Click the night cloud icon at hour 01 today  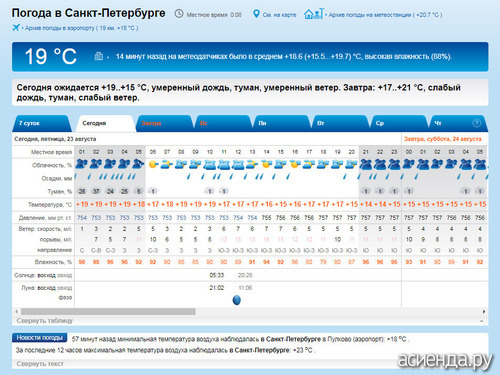[x=82, y=164]
